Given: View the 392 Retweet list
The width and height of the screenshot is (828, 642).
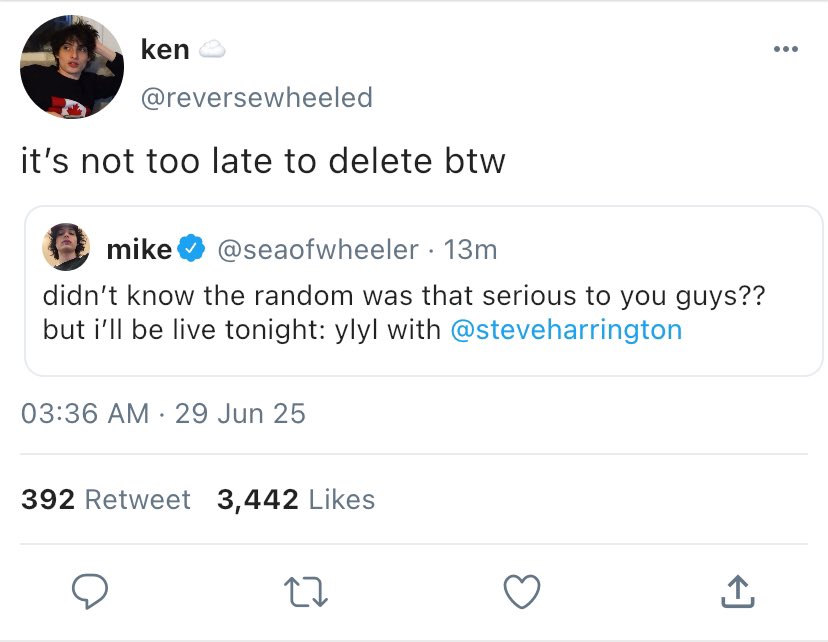Looking at the screenshot, I should coord(106,499).
